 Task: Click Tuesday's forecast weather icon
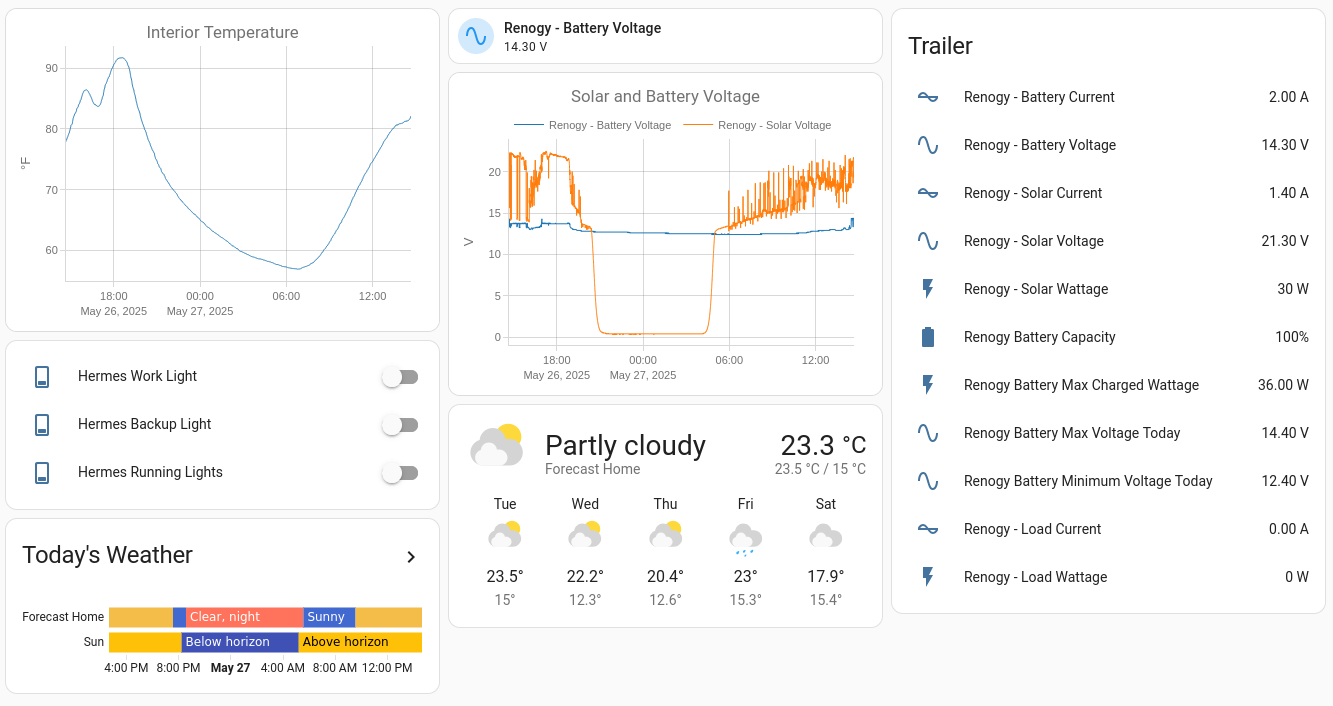(505, 535)
